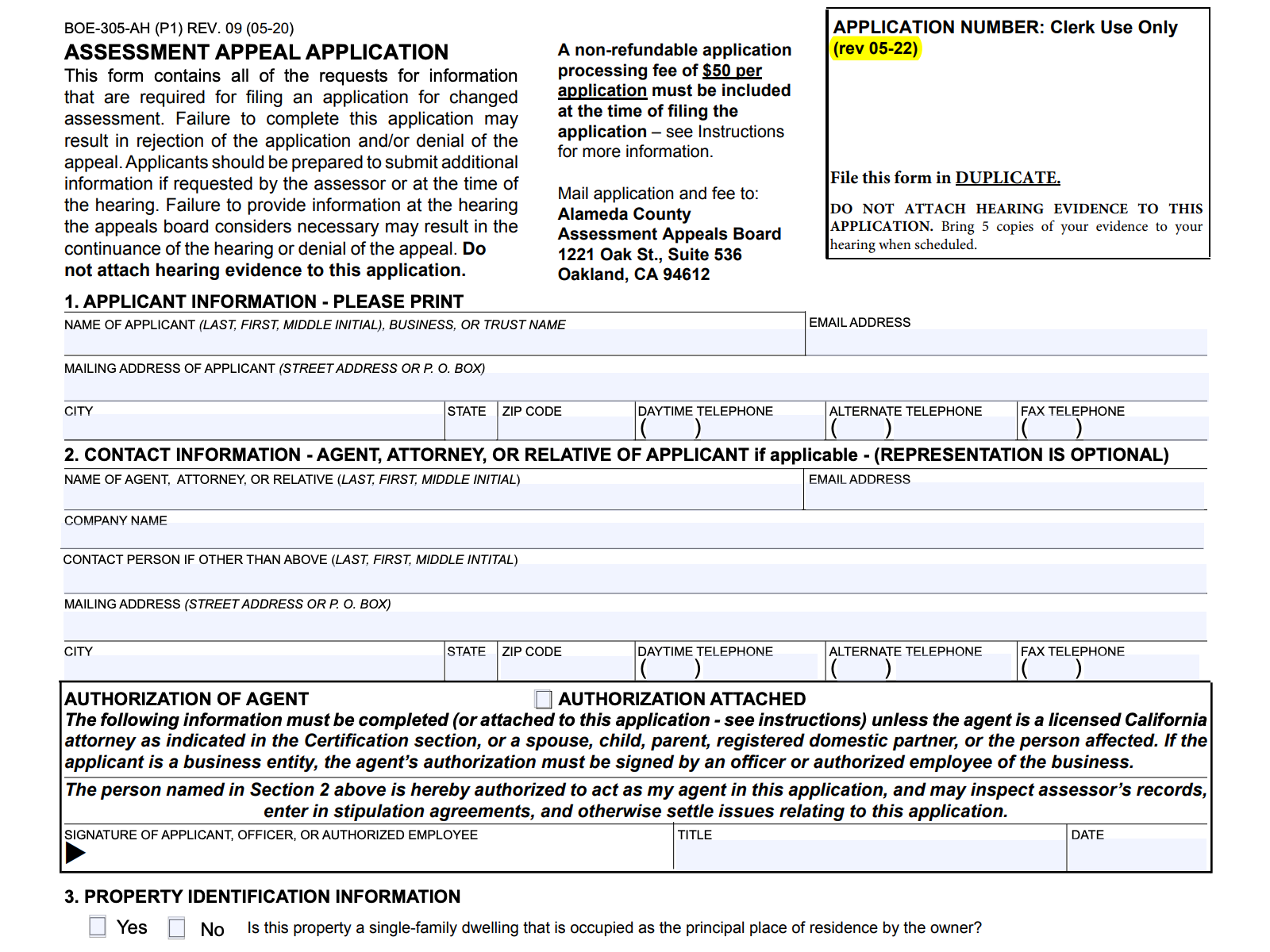Click the agent Daytime Telephone field
1270x952 pixels.
point(728,667)
